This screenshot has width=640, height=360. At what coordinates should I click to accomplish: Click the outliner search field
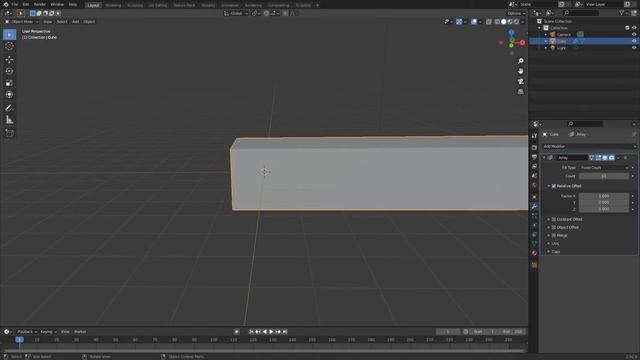tap(581, 13)
